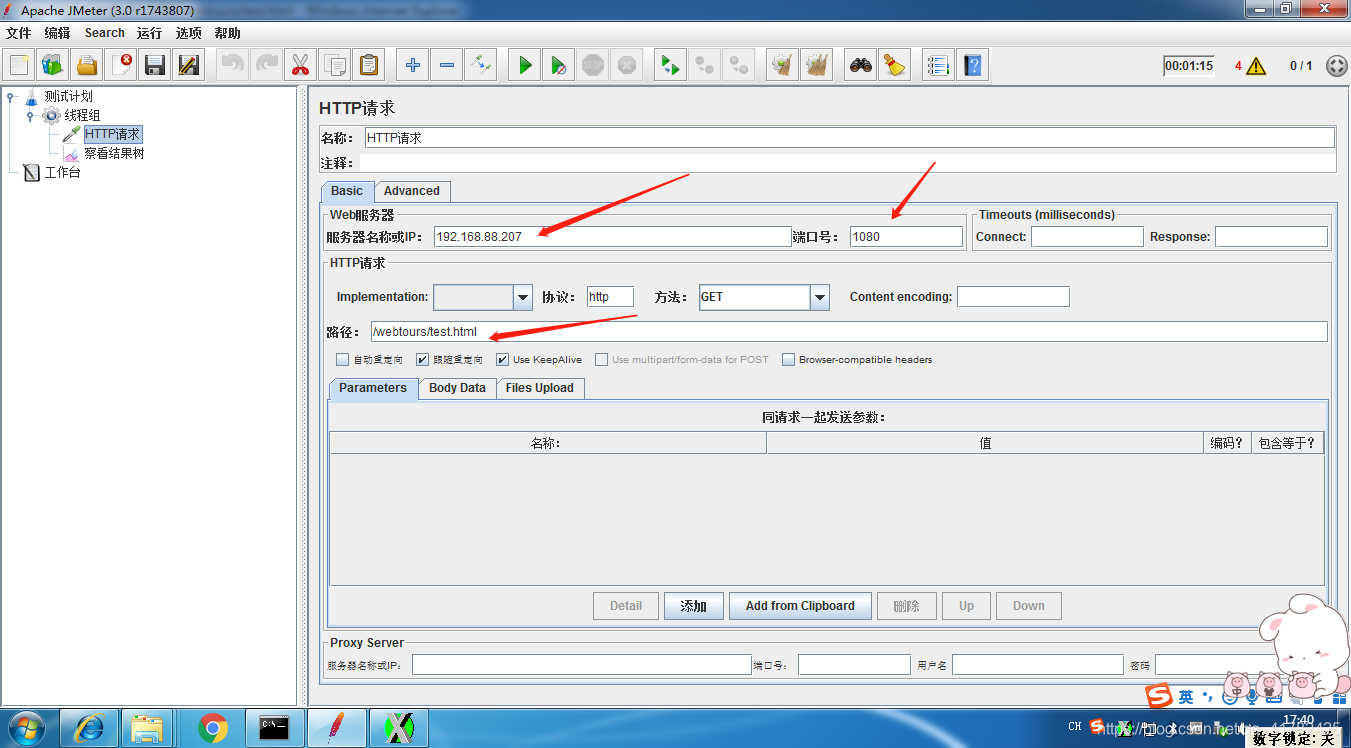Click the yellow warning triangle error indicator
The image size is (1351, 748).
point(1256,66)
